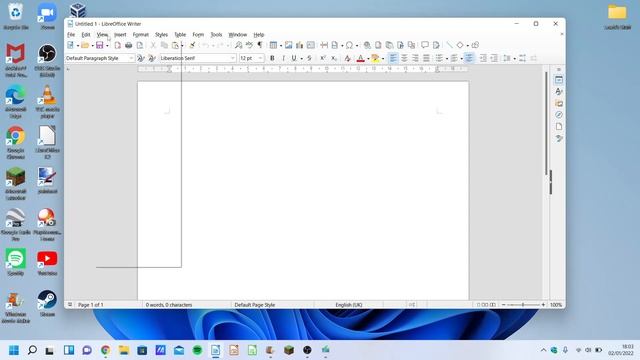Toggle Underline formatting

(294, 58)
